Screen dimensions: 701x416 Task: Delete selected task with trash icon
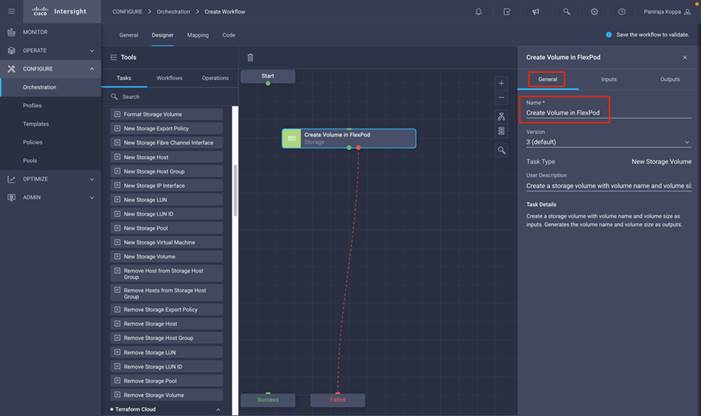[x=250, y=58]
